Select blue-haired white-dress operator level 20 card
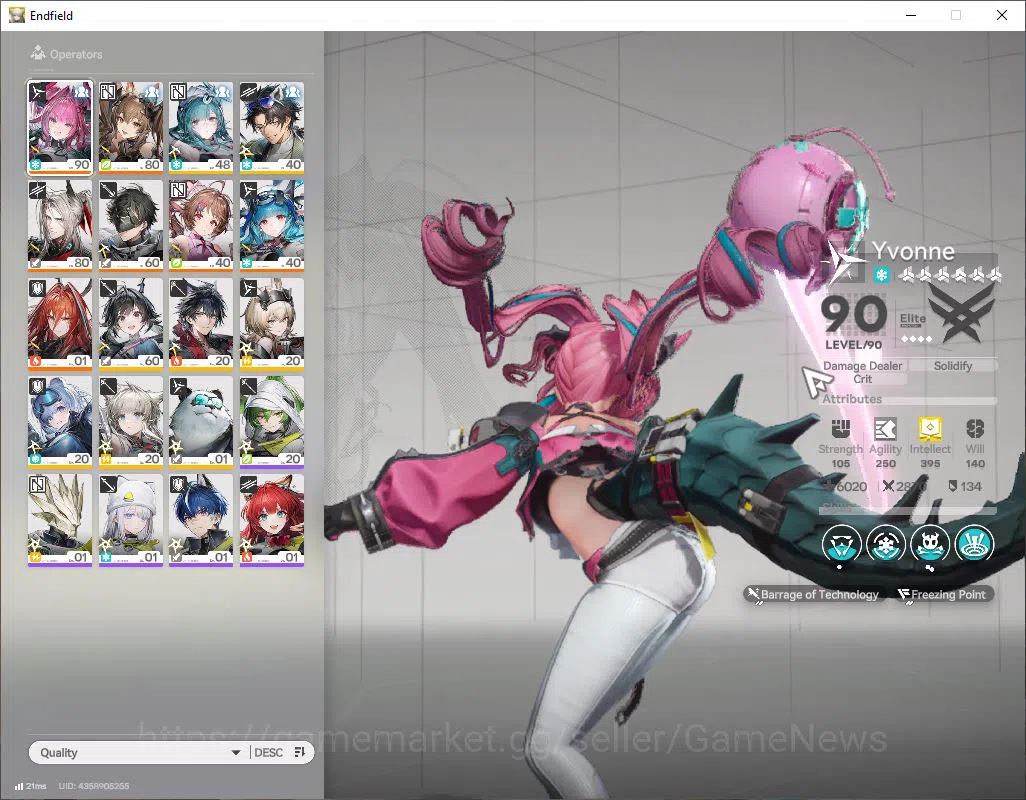Viewport: 1026px width, 800px height. (x=60, y=422)
